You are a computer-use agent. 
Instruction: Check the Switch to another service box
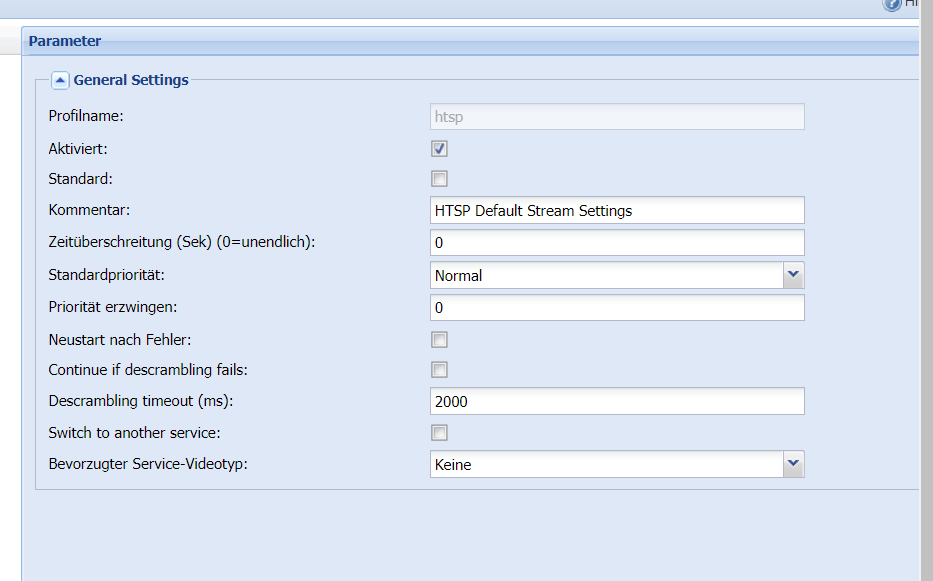[439, 433]
